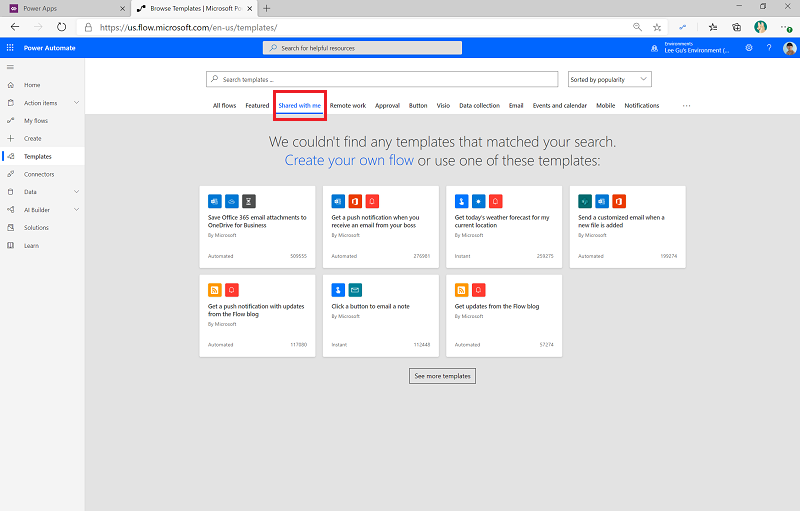Screen dimensions: 800x511
Task: Open today's weather forecast template
Action: (x=504, y=227)
